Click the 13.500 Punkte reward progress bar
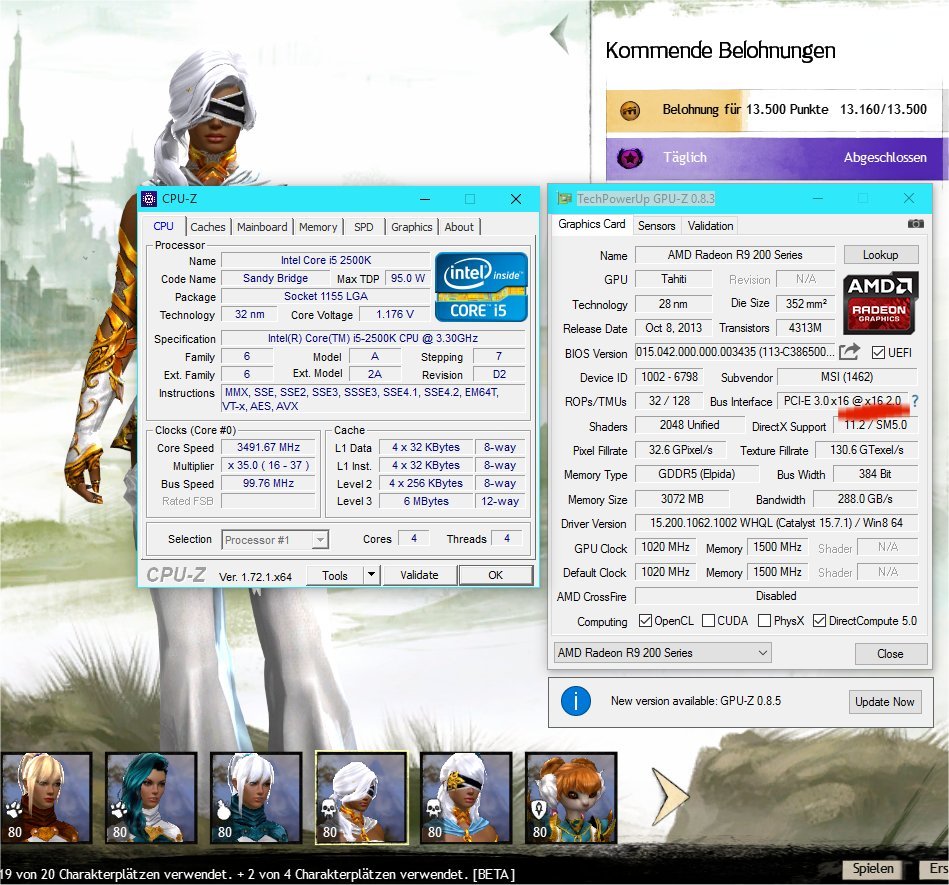The image size is (949, 885). (774, 110)
